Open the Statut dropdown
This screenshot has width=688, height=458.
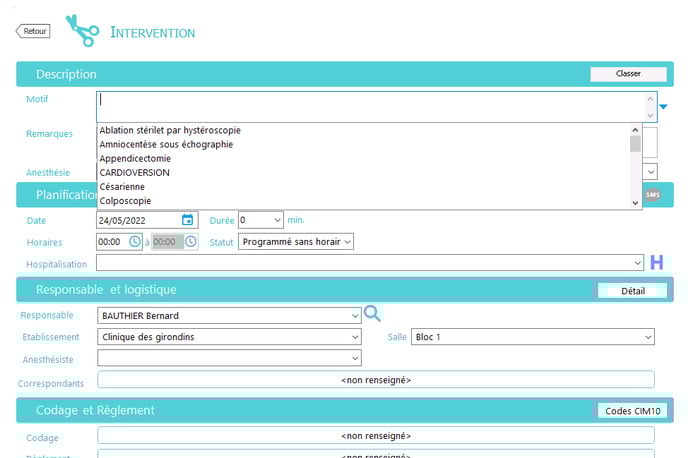click(x=347, y=242)
